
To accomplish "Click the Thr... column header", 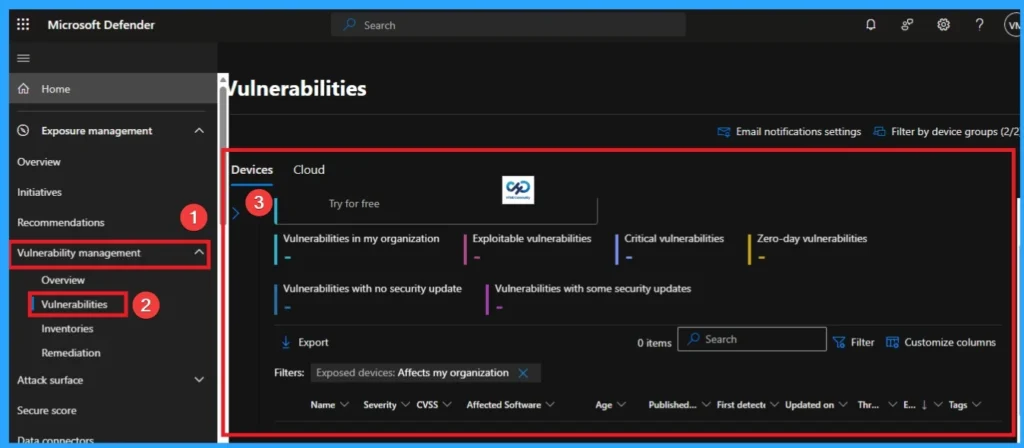I will click(x=868, y=405).
